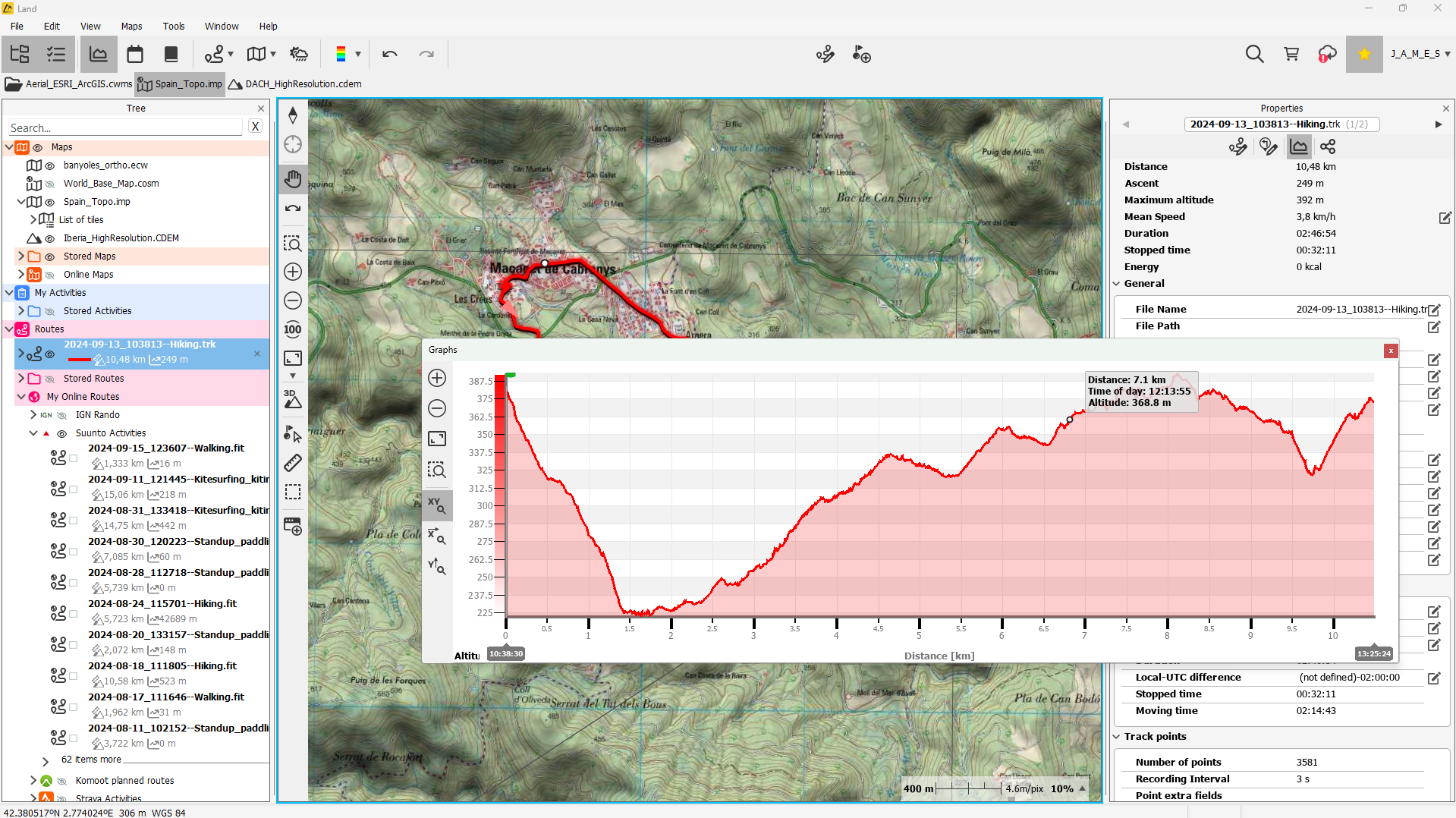Collapse the General properties section
1456x818 pixels.
pyautogui.click(x=1117, y=284)
